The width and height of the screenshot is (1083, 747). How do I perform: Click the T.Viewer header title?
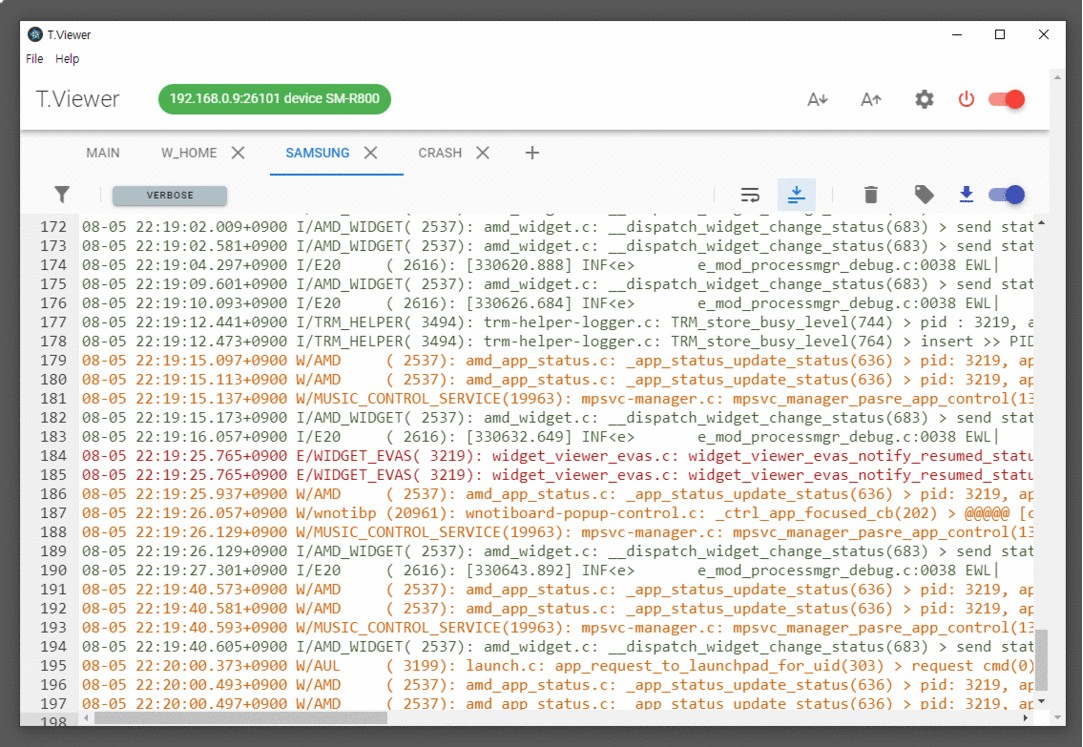tap(77, 99)
